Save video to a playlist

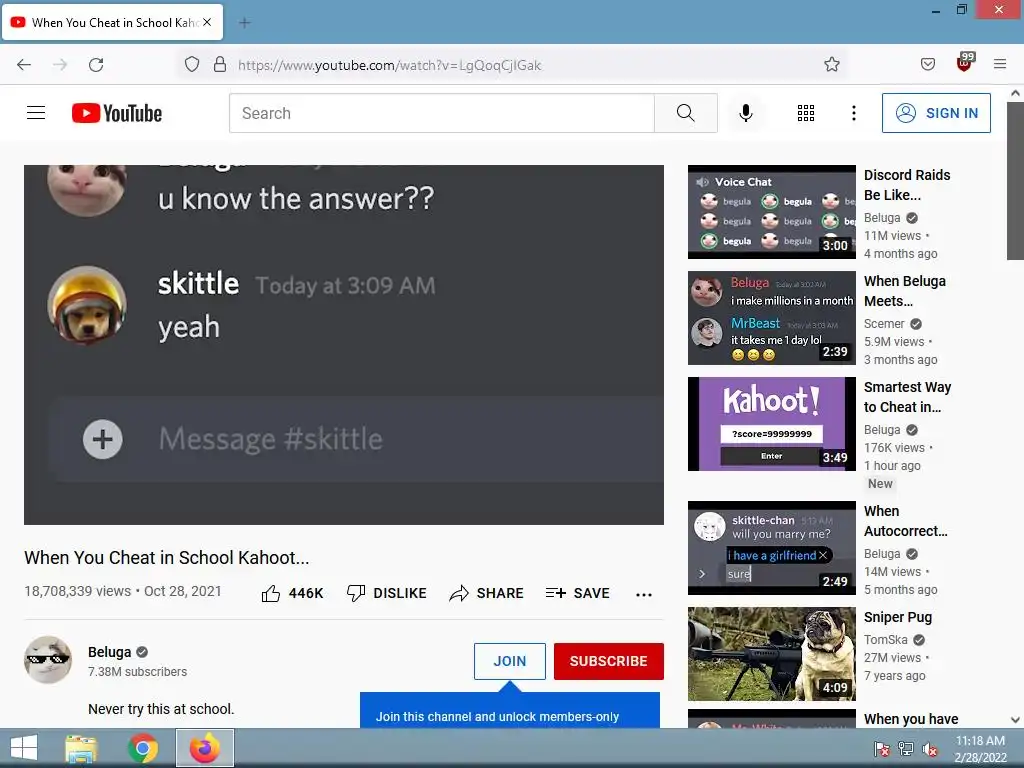click(577, 593)
